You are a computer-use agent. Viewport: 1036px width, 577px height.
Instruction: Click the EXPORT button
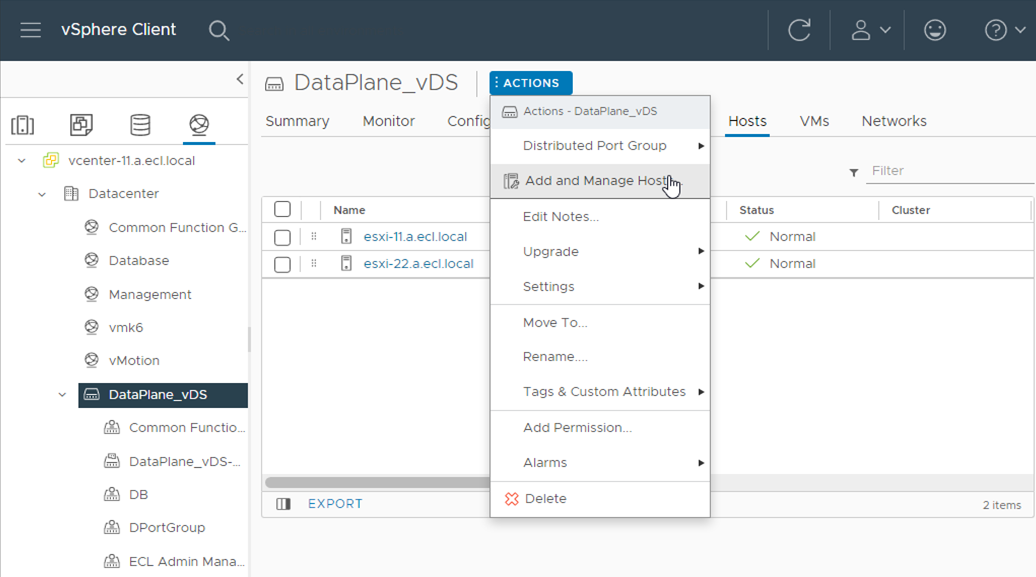point(335,504)
